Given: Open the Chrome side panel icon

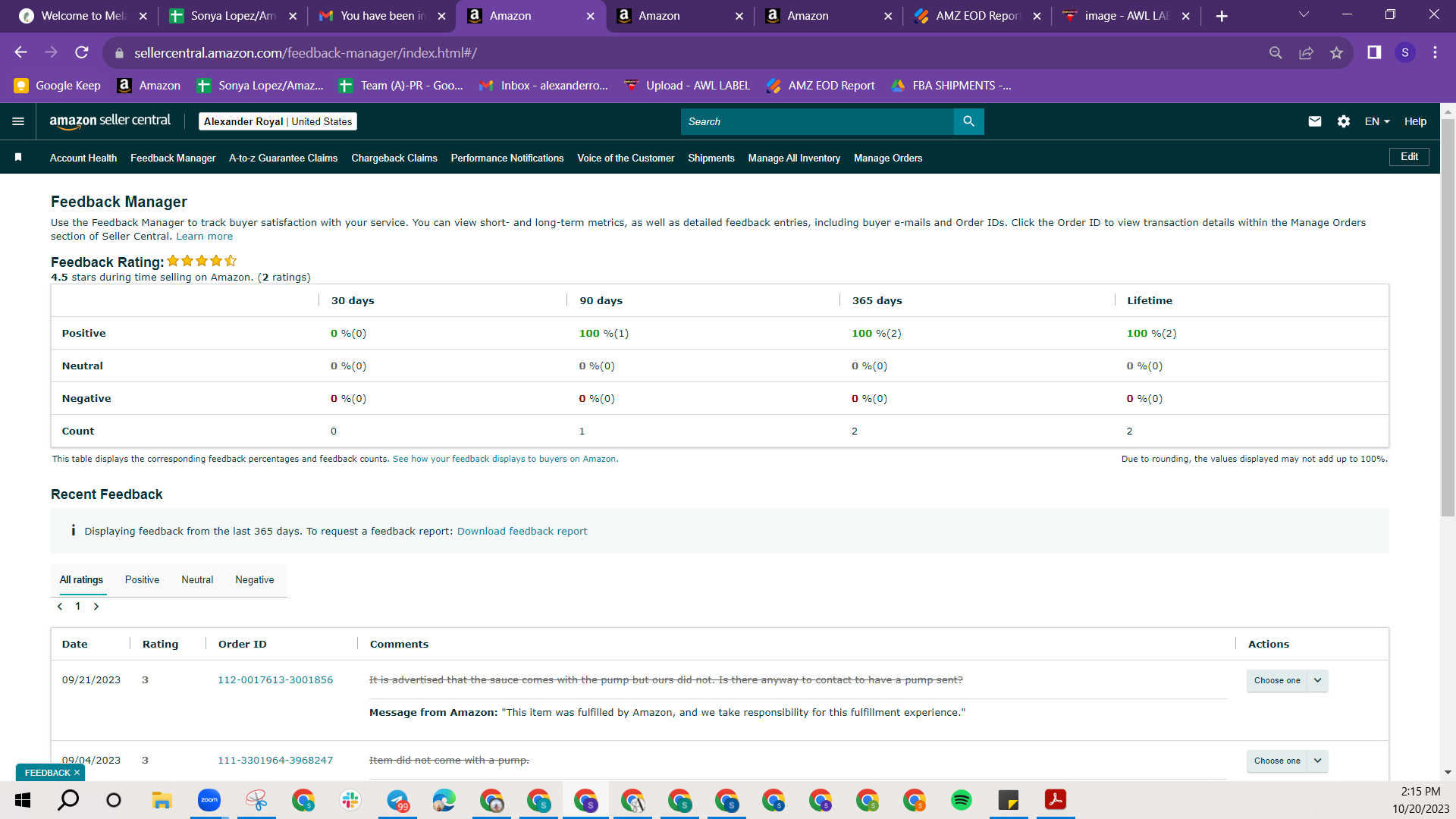Looking at the screenshot, I should [1374, 52].
